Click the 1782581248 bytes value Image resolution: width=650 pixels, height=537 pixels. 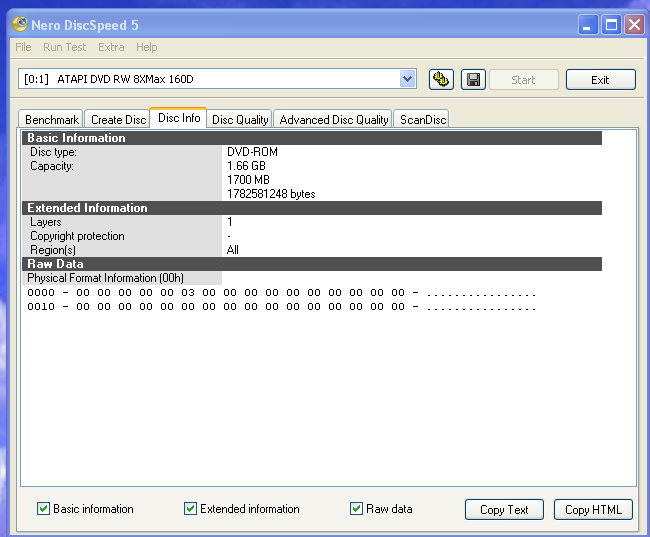271,194
